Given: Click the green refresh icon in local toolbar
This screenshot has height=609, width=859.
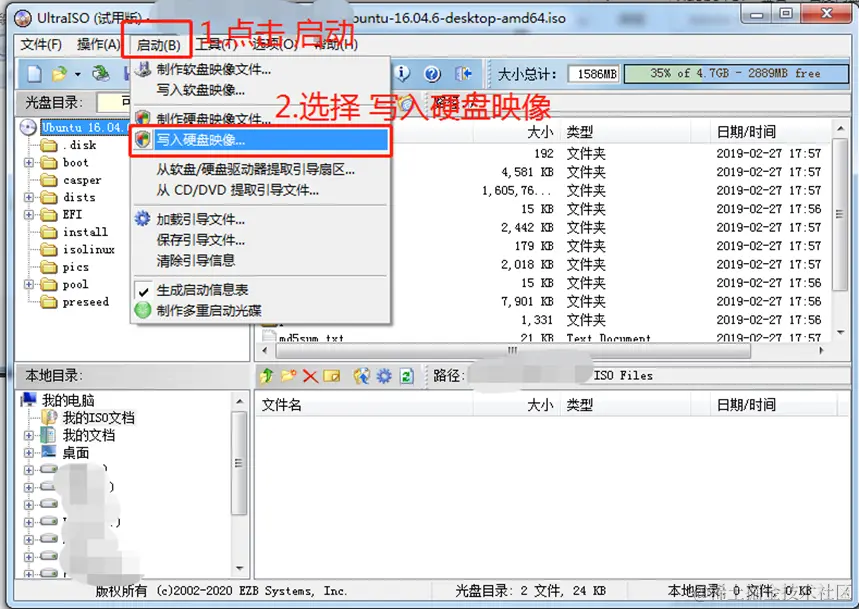Looking at the screenshot, I should click(406, 376).
